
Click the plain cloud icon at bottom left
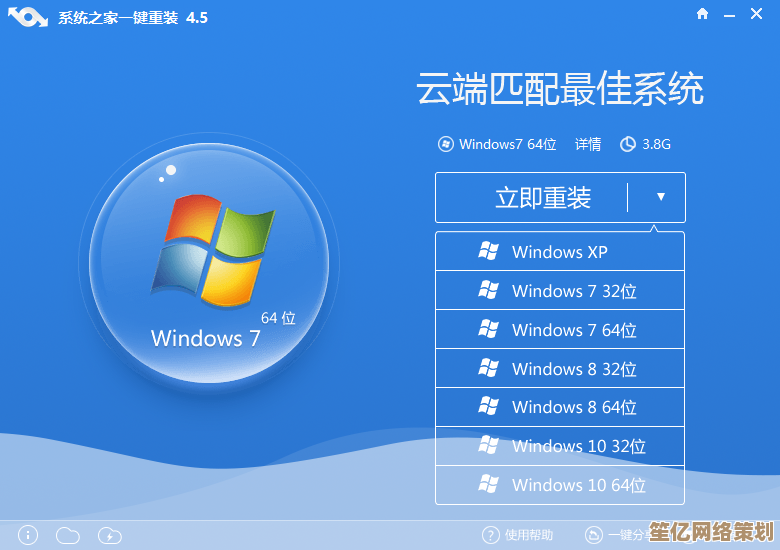coord(67,535)
